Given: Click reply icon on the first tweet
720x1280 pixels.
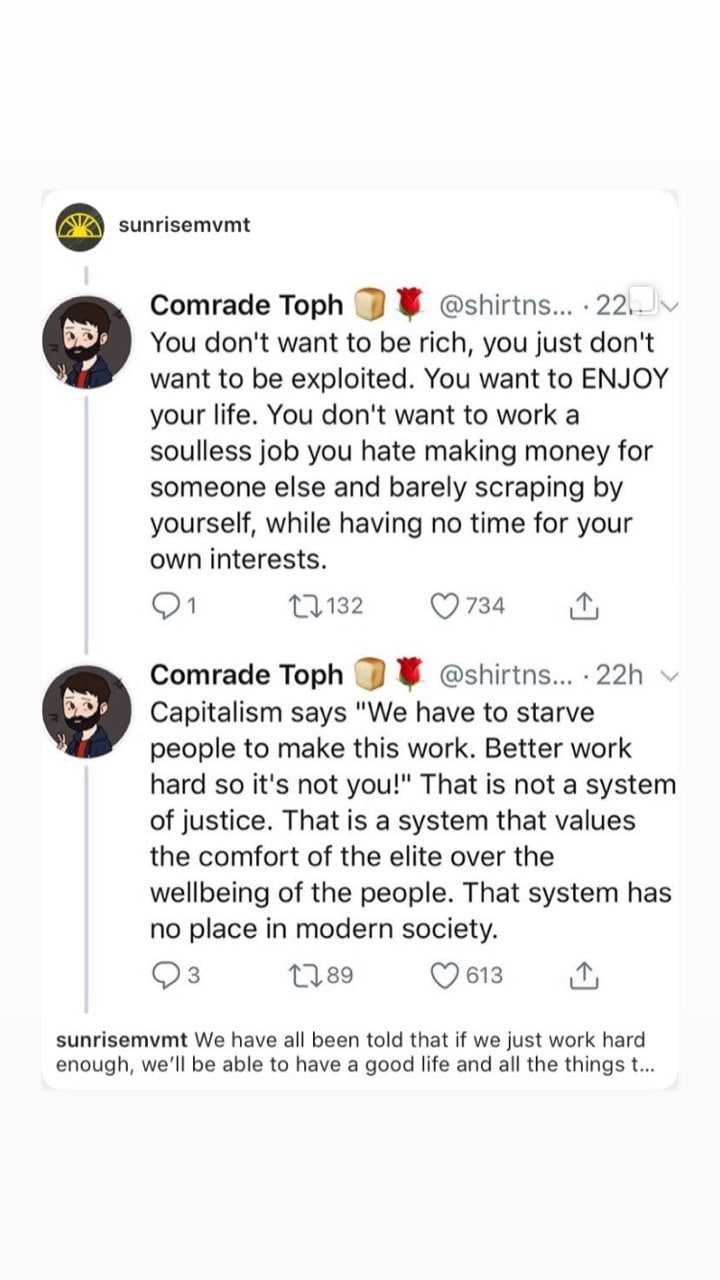Looking at the screenshot, I should pyautogui.click(x=163, y=605).
